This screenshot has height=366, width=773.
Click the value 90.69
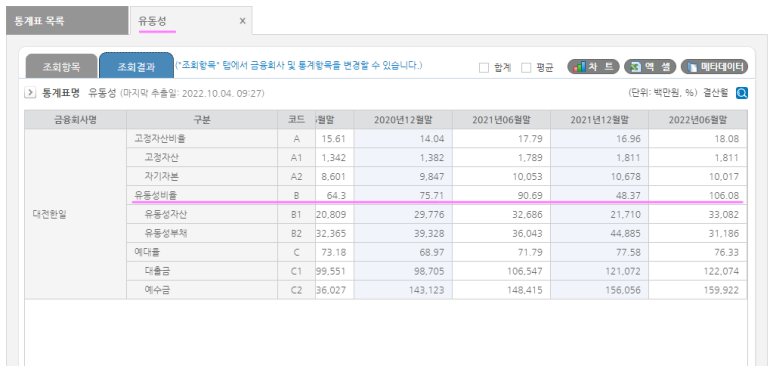tap(530, 195)
